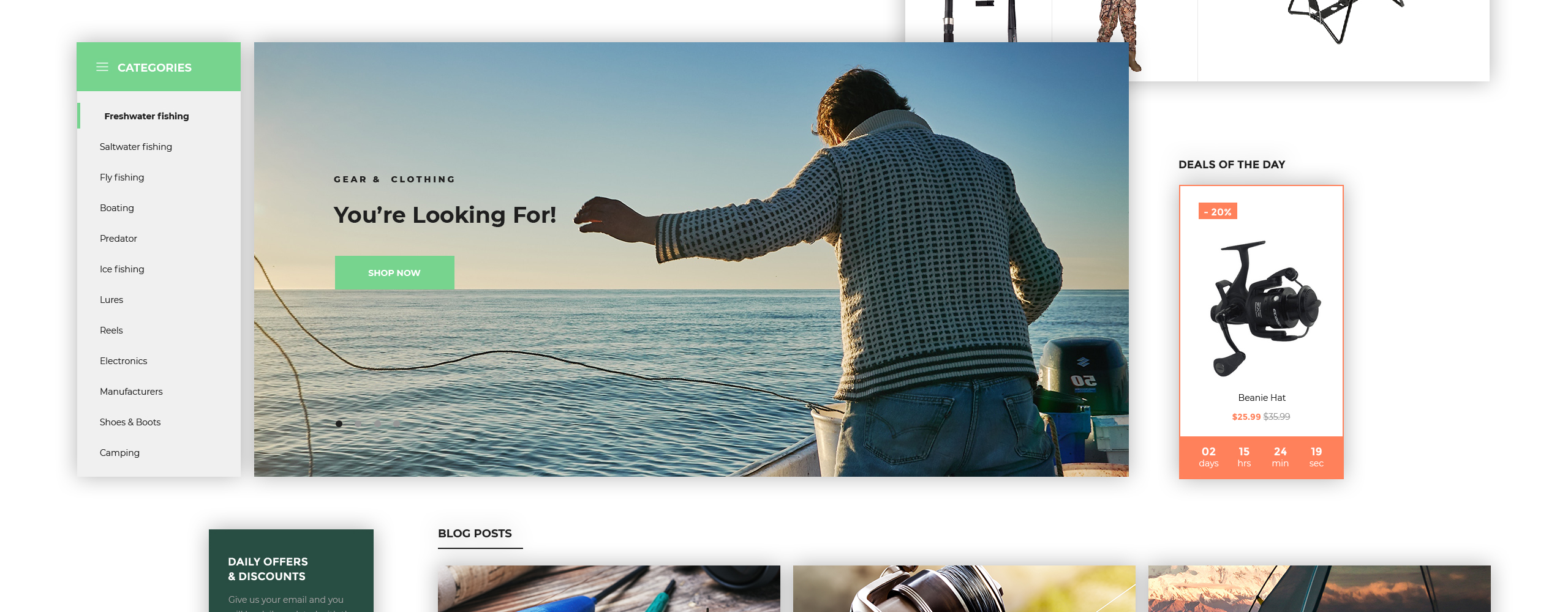Viewport: 1568px width, 612px height.
Task: Open the Beanie Hat product title
Action: [x=1262, y=398]
